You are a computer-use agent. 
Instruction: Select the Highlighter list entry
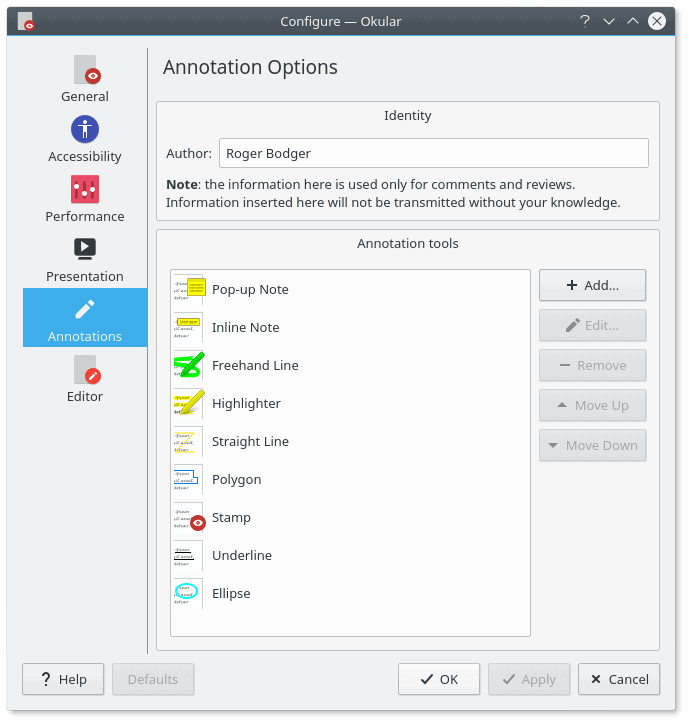350,403
